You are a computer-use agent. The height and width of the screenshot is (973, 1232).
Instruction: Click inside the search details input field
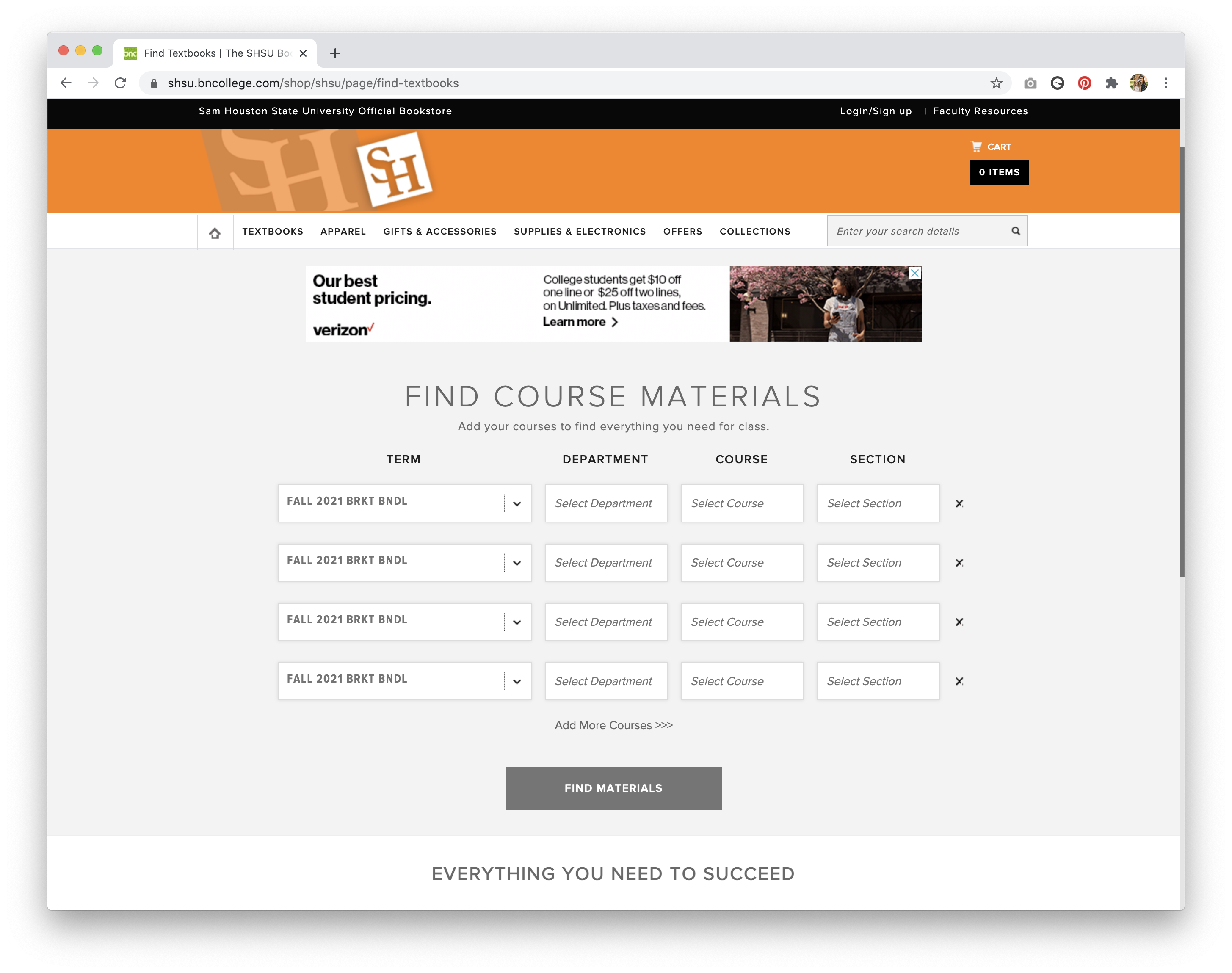point(912,231)
